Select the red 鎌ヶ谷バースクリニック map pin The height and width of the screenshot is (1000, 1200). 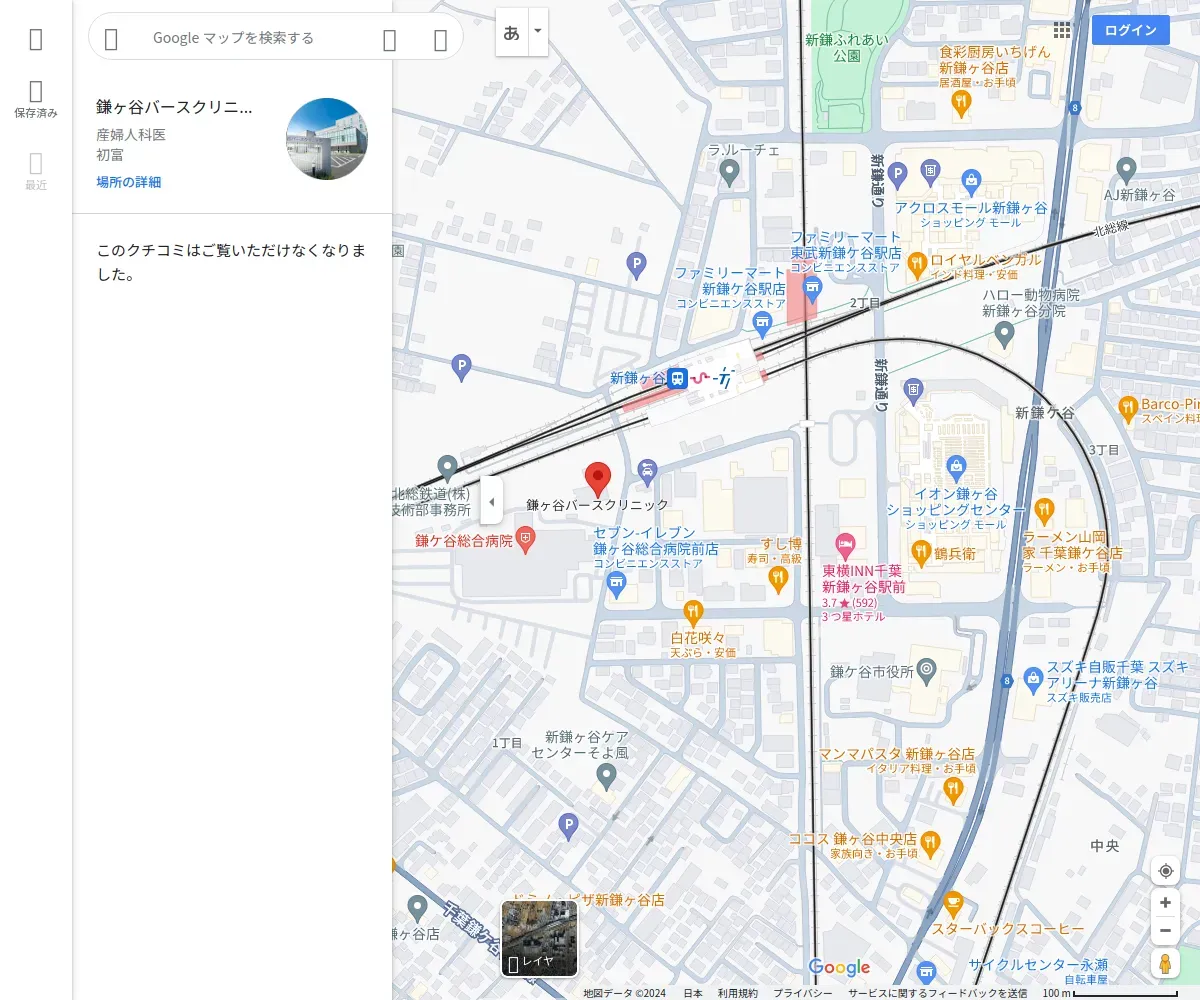coord(598,480)
